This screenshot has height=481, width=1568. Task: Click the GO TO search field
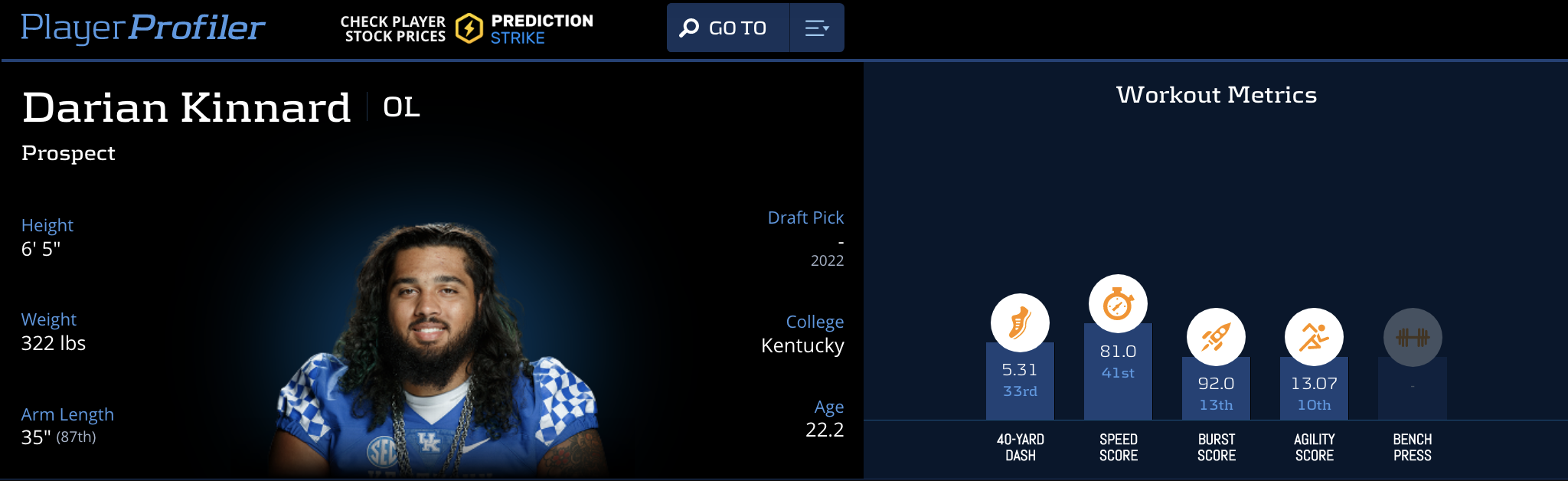tap(737, 28)
